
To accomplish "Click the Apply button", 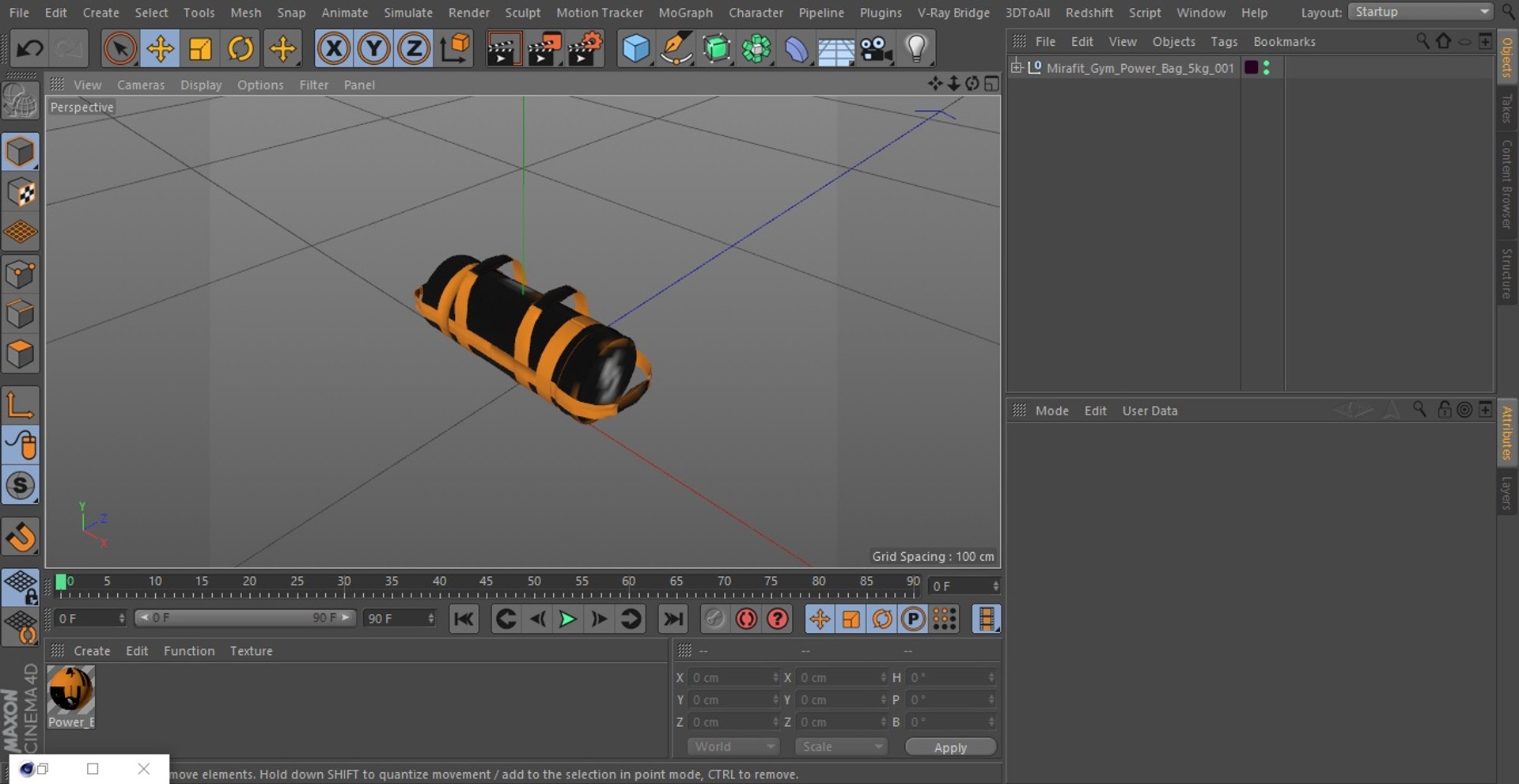I will pyautogui.click(x=950, y=747).
